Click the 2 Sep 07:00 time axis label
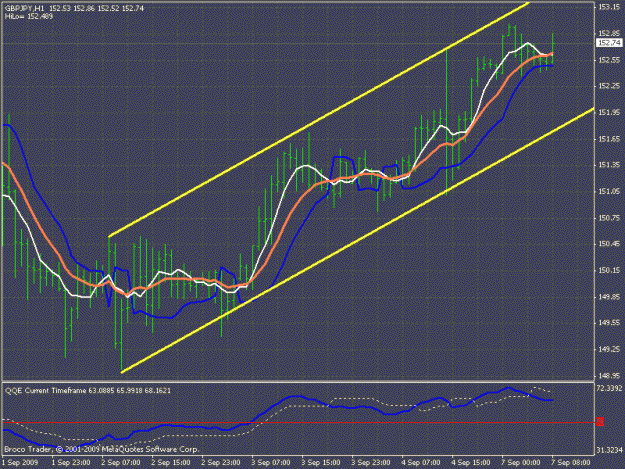Viewport: 625px width, 469px height. (x=121, y=462)
